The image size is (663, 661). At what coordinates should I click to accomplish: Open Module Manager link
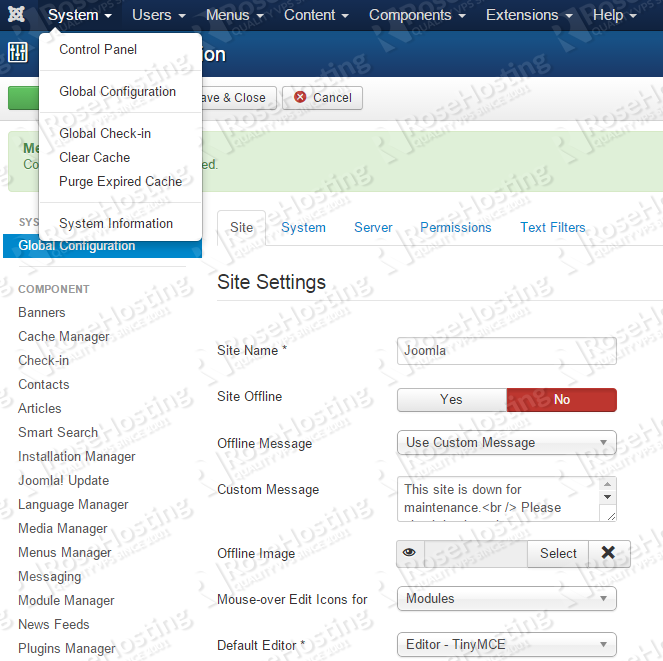point(66,601)
